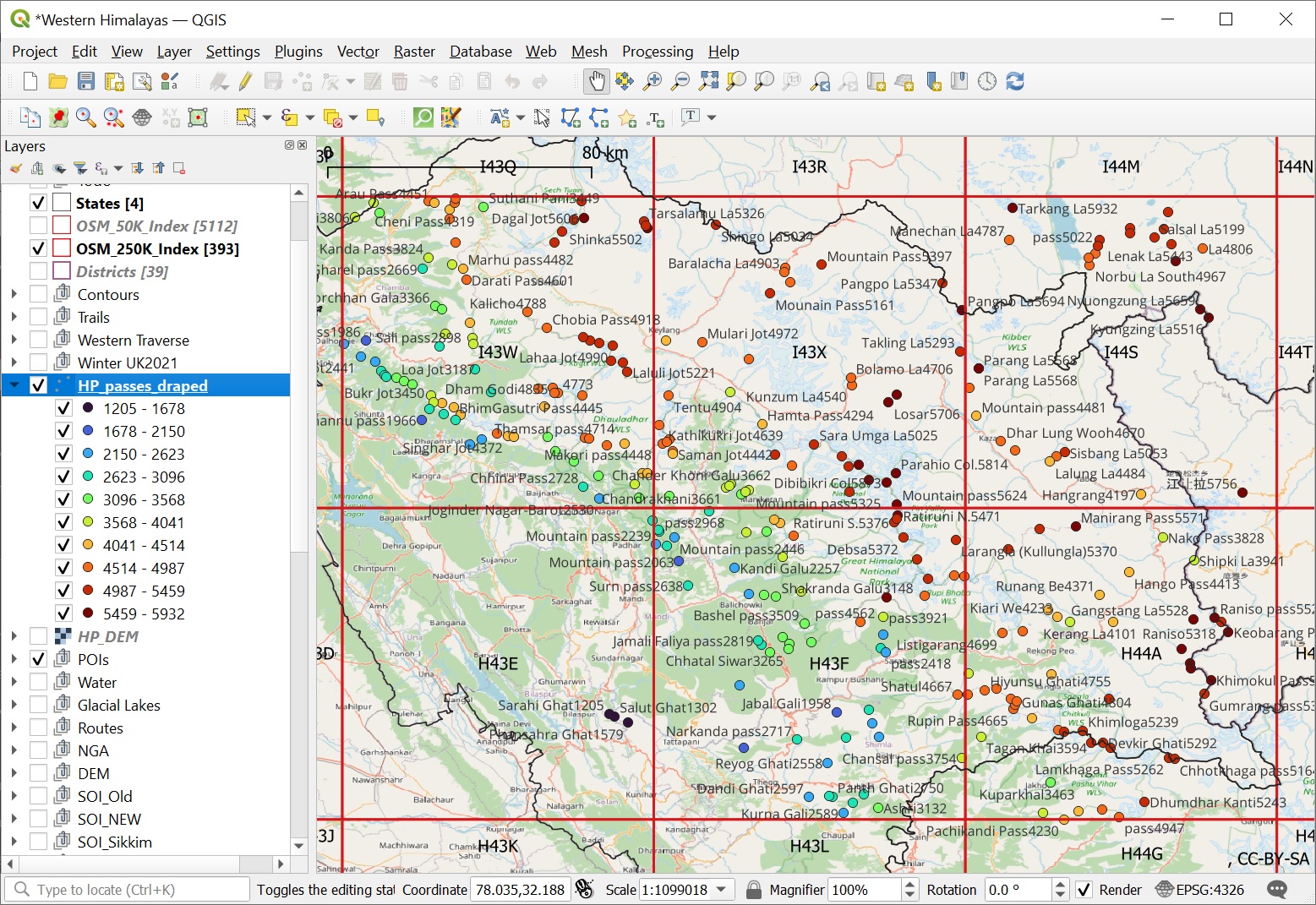1316x905 pixels.
Task: Click the Refresh map icon
Action: (x=1015, y=81)
